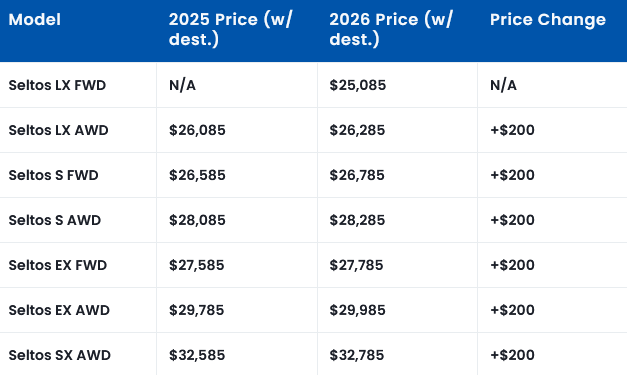Screen dimensions: 627x375
Task: Click the 2025 Price column header
Action: pos(231,29)
